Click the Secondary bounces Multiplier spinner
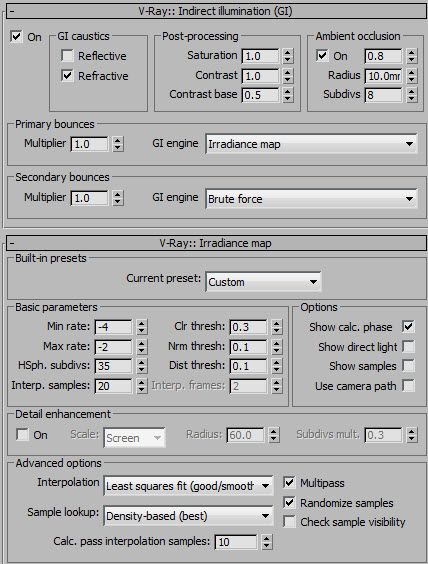The image size is (428, 564). pos(118,198)
